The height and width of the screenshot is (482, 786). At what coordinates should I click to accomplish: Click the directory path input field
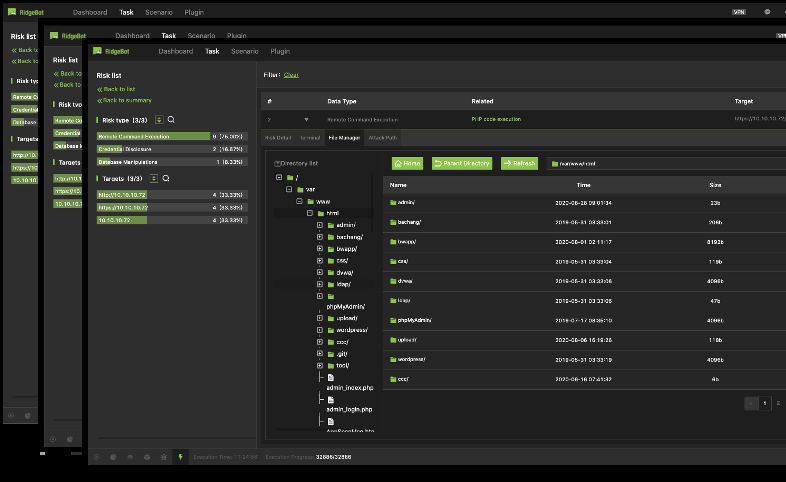click(x=667, y=163)
